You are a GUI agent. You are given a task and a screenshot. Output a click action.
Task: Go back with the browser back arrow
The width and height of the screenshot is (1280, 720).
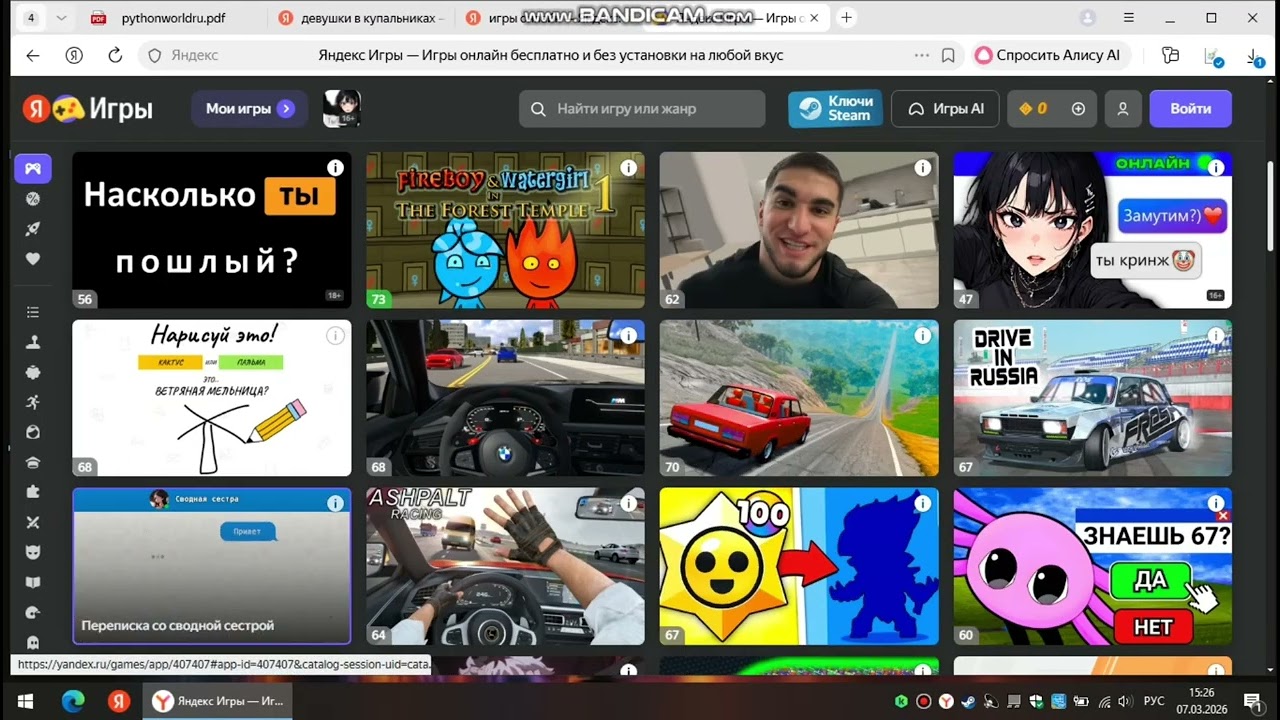click(33, 56)
